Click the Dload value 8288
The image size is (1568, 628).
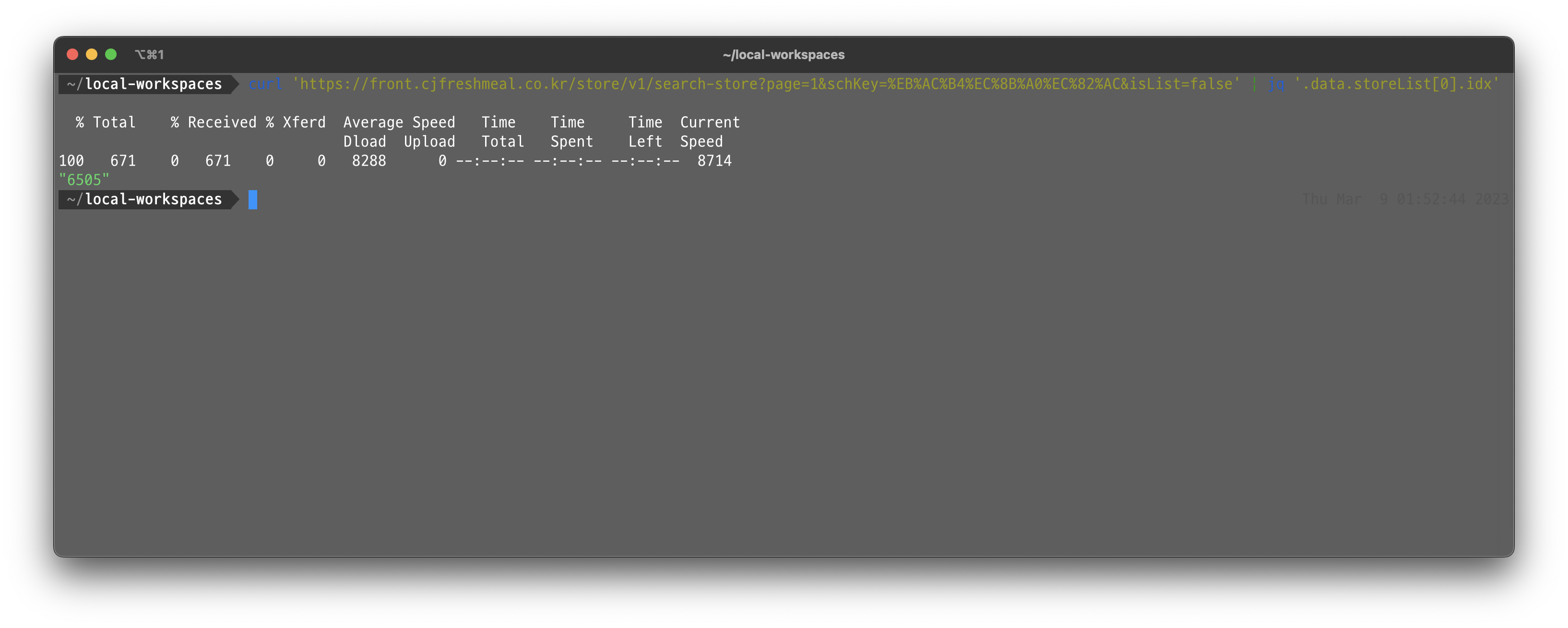[x=369, y=161]
